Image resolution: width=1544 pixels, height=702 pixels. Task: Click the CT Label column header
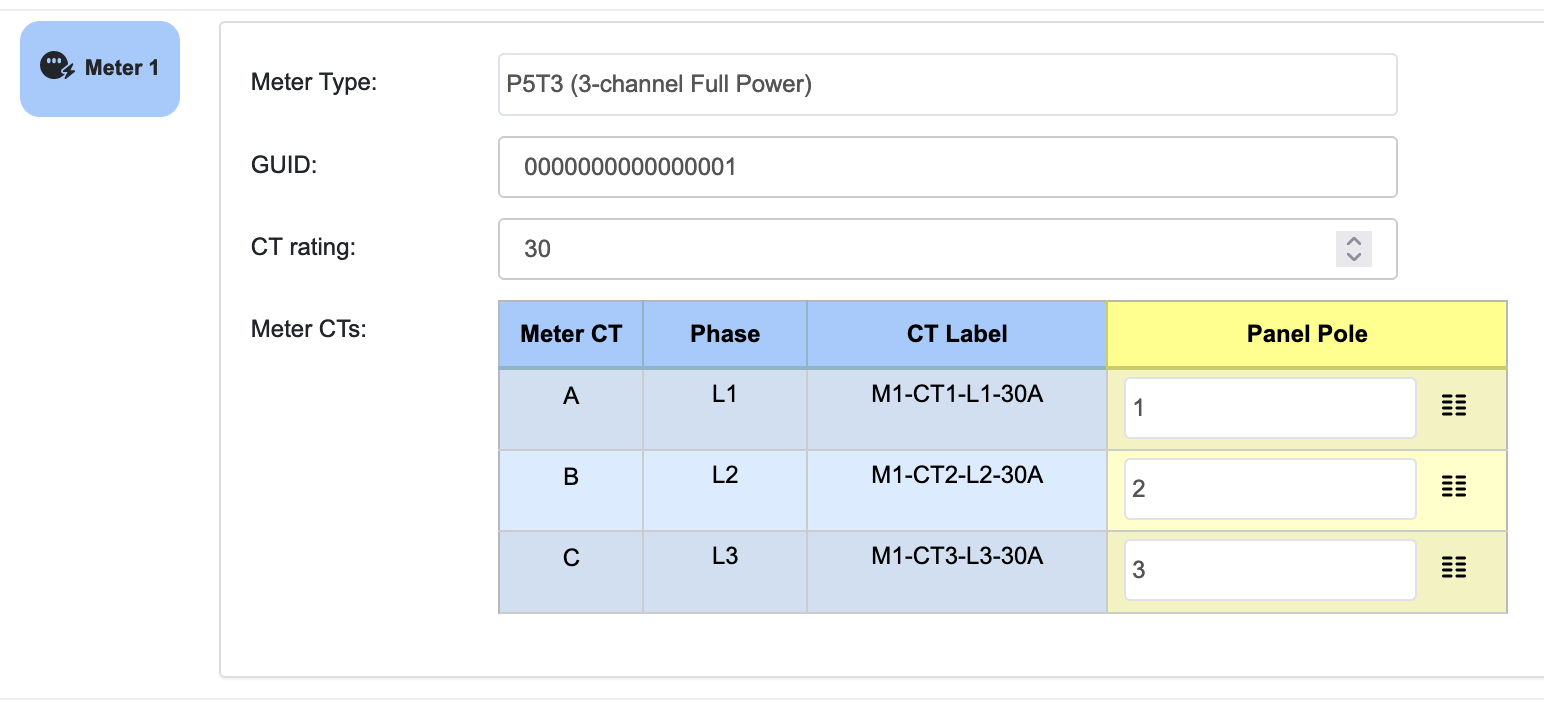tap(957, 334)
